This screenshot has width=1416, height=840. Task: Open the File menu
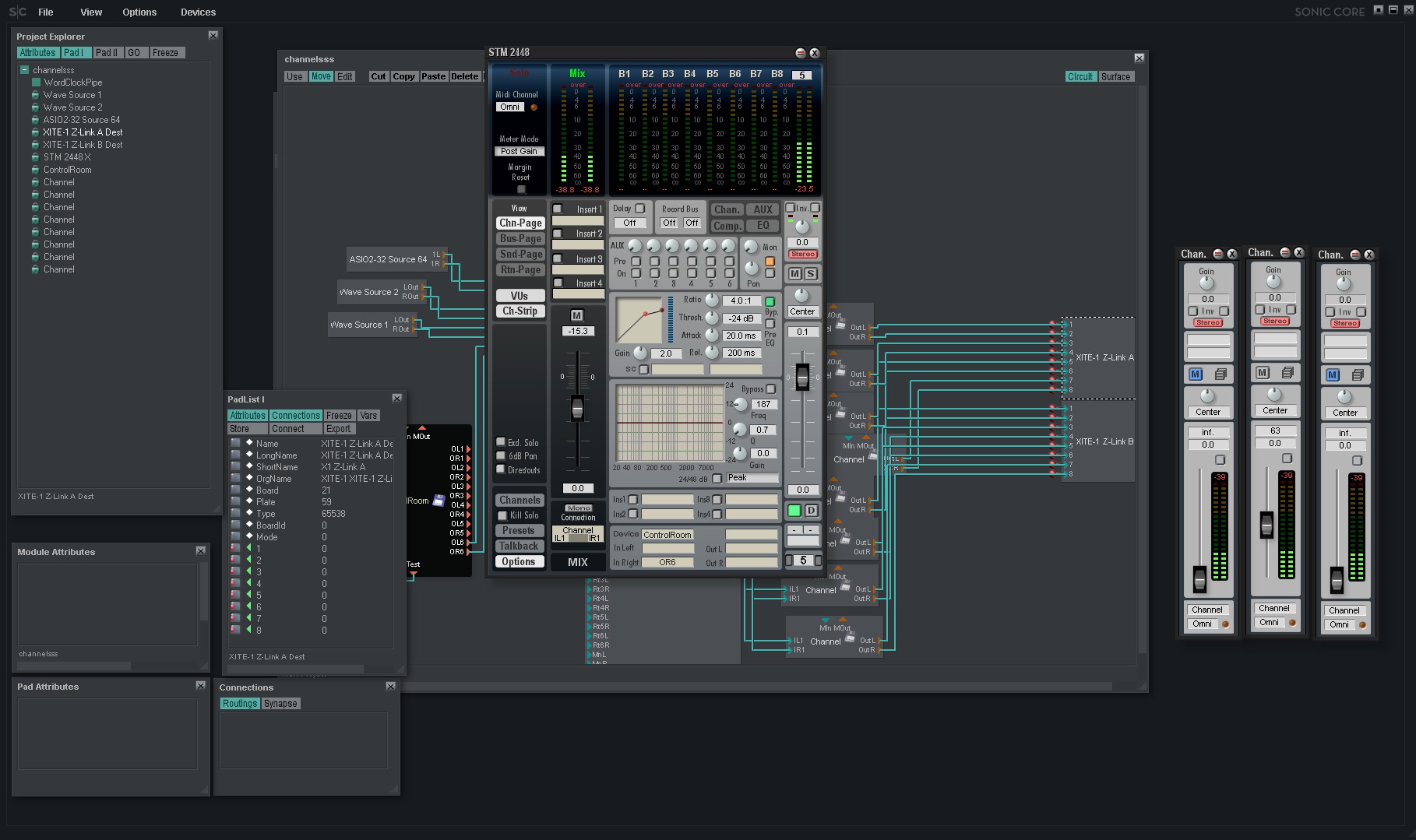coord(46,12)
